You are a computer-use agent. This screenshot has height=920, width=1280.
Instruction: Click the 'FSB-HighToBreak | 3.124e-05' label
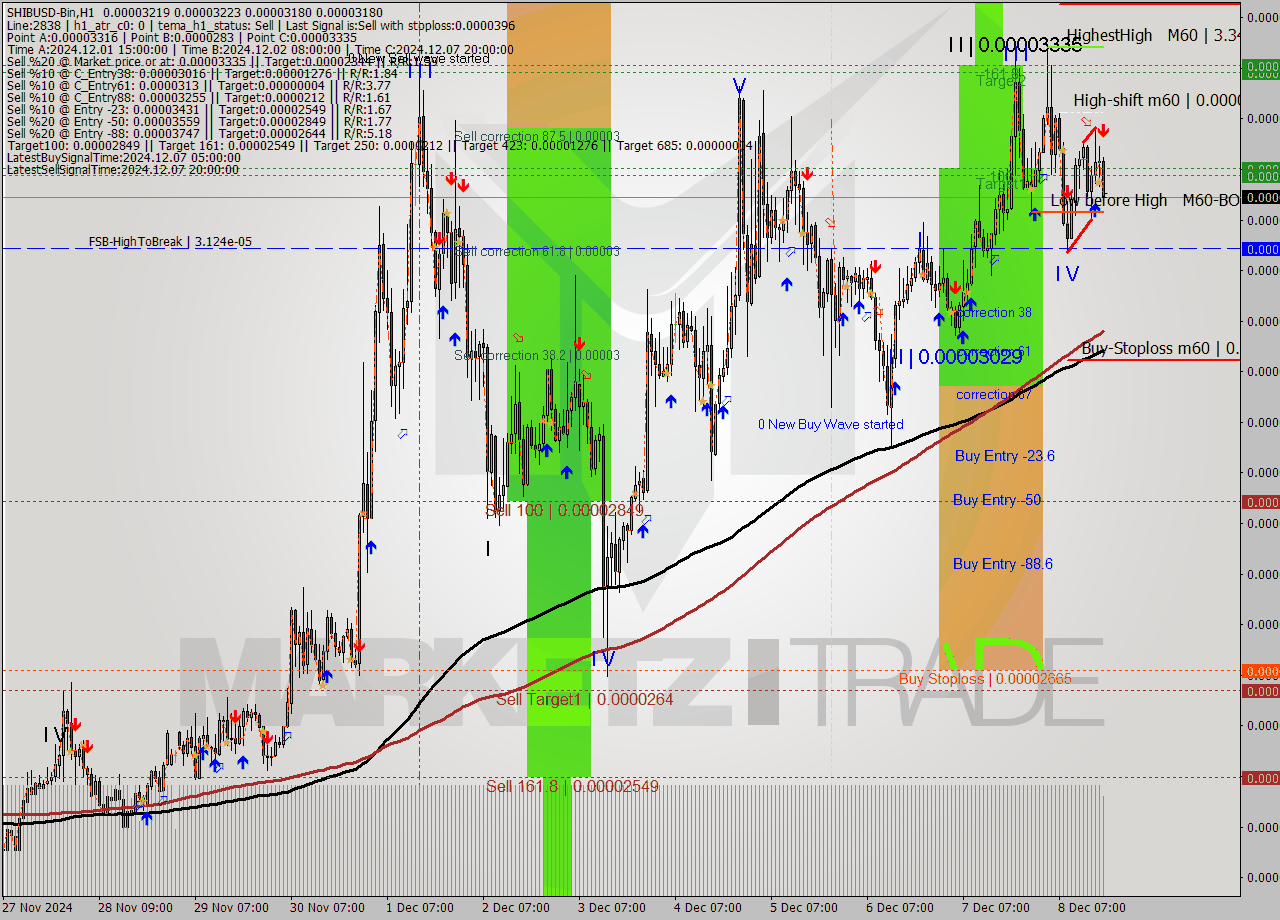pos(170,241)
